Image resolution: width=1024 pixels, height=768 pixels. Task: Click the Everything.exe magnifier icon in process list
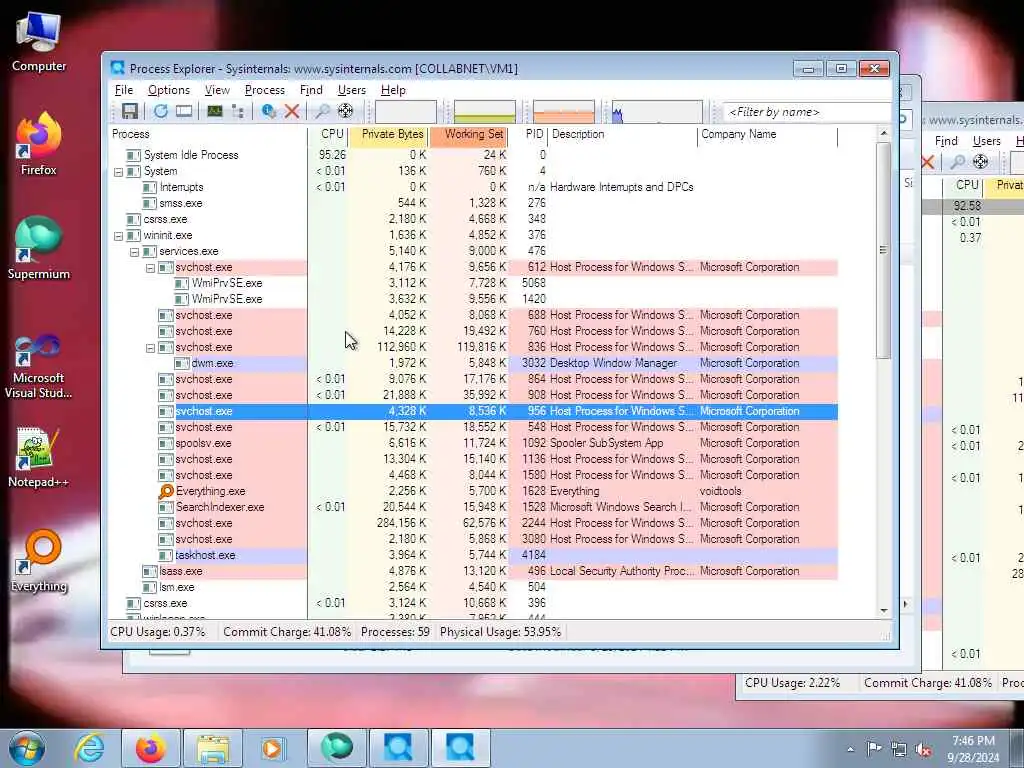coord(167,491)
